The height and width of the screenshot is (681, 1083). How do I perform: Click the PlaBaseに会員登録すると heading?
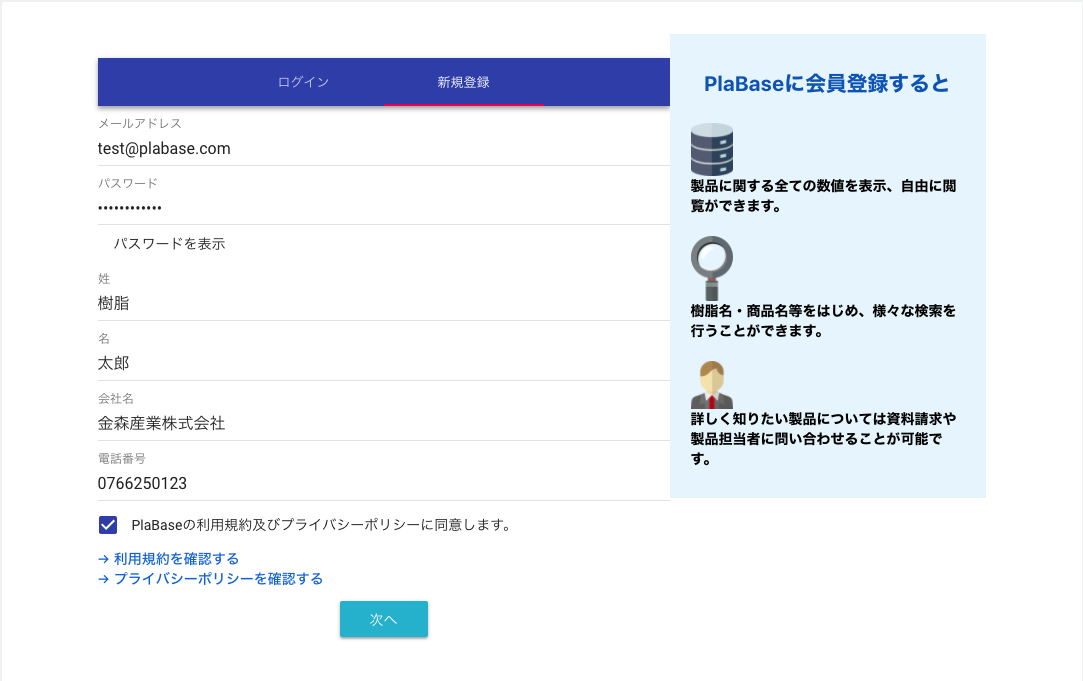pos(827,84)
